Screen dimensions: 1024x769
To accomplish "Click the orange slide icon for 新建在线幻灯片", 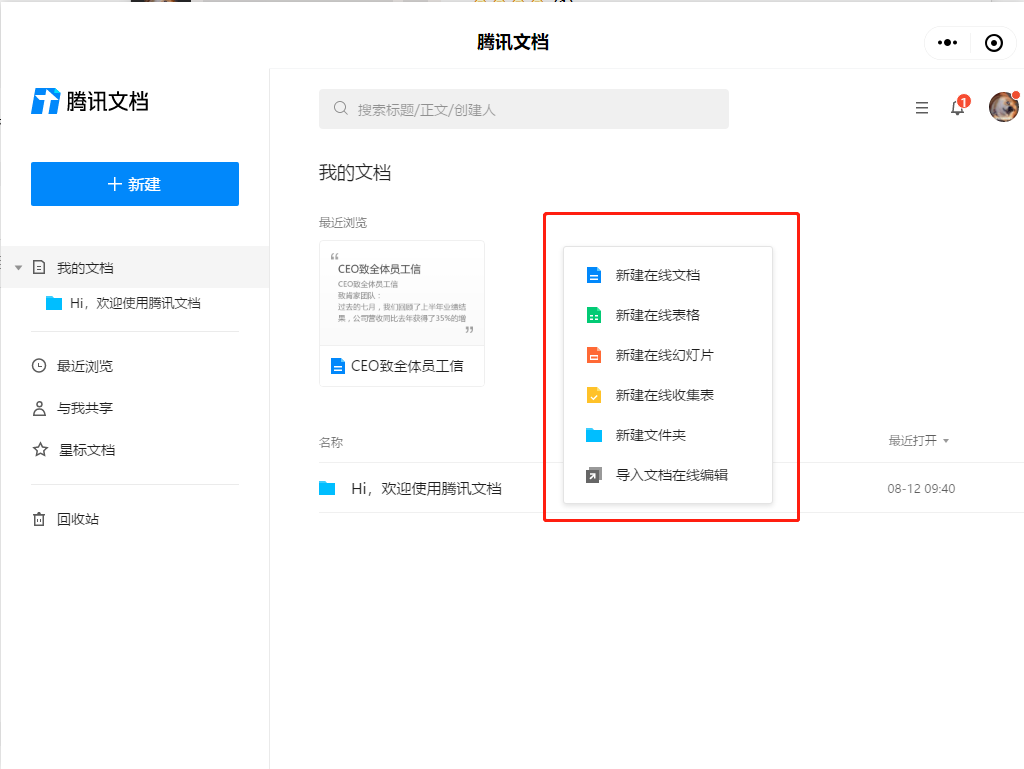I will (x=594, y=355).
